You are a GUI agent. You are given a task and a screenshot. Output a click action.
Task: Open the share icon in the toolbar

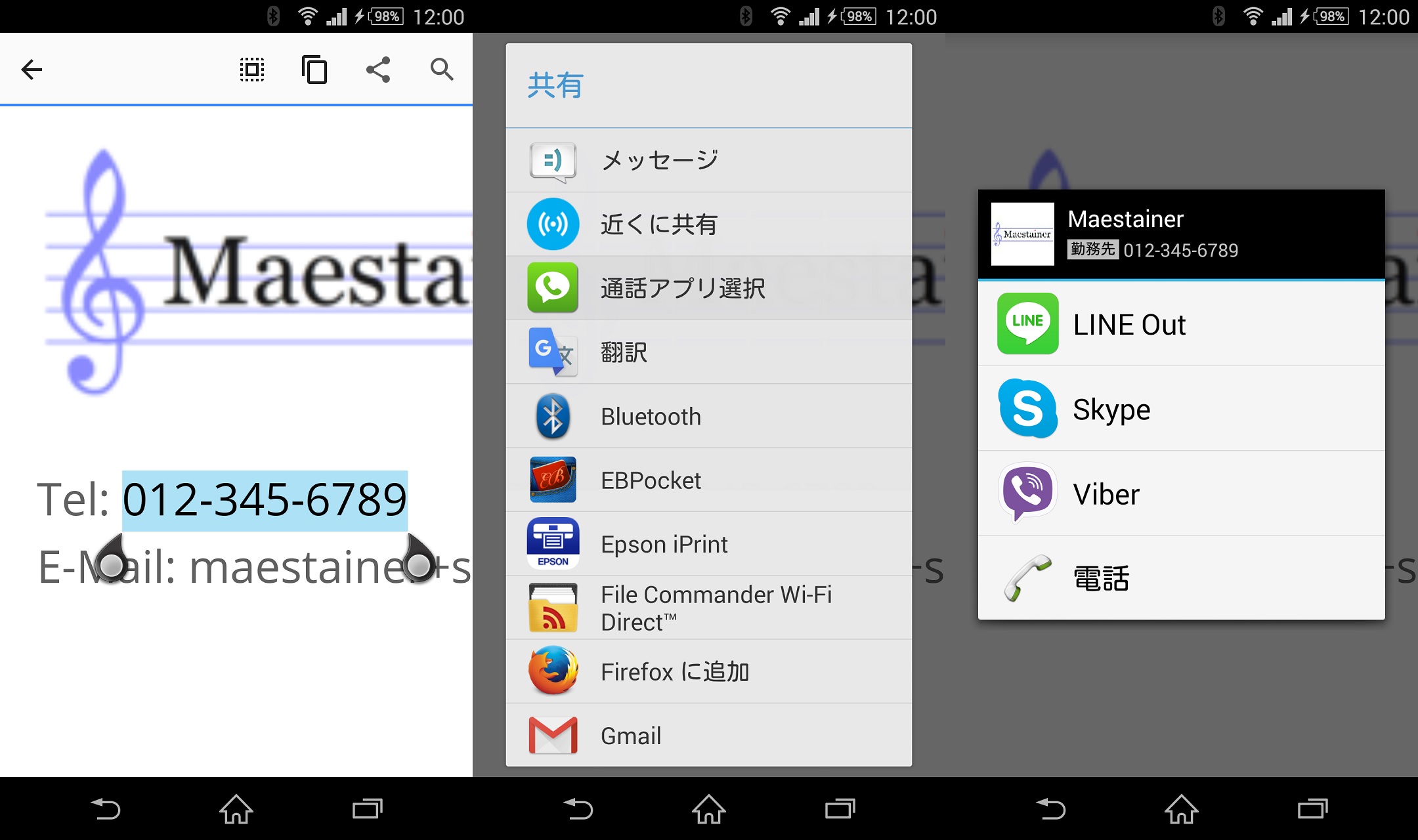[377, 68]
